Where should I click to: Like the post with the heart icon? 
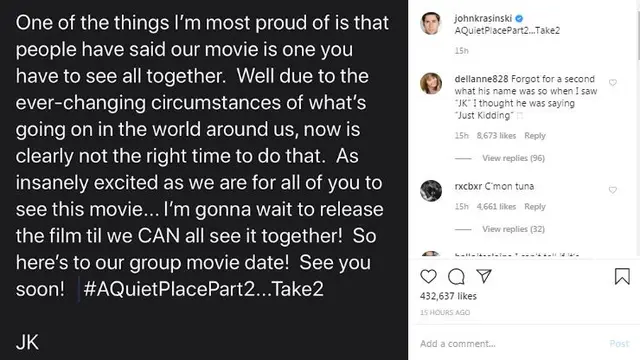(428, 276)
